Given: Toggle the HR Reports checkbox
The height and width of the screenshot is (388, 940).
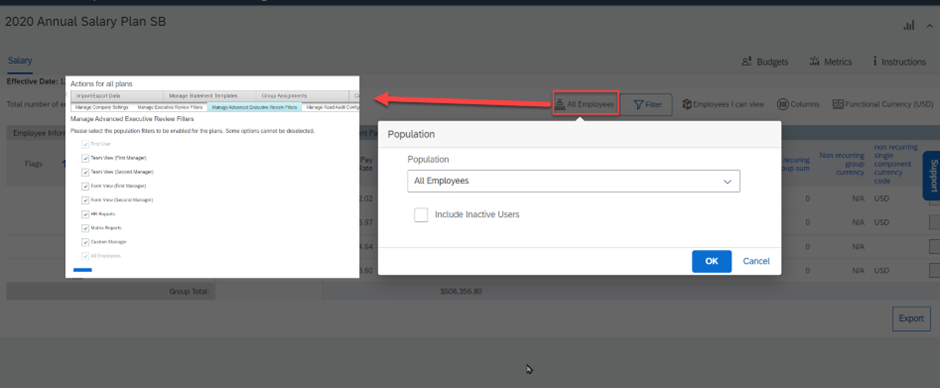Looking at the screenshot, I should (85, 214).
